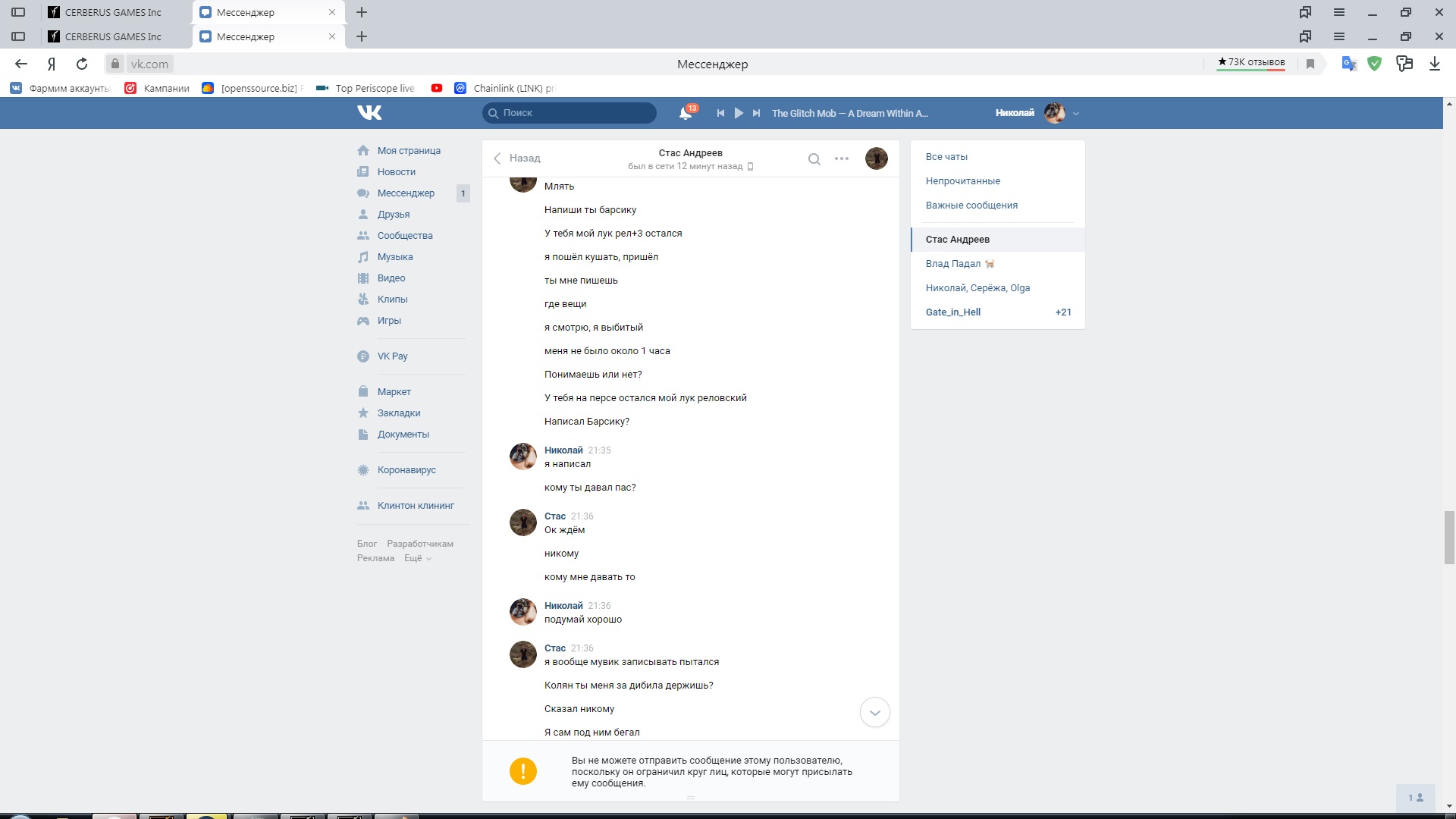Click the vk.com address field

click(x=149, y=64)
